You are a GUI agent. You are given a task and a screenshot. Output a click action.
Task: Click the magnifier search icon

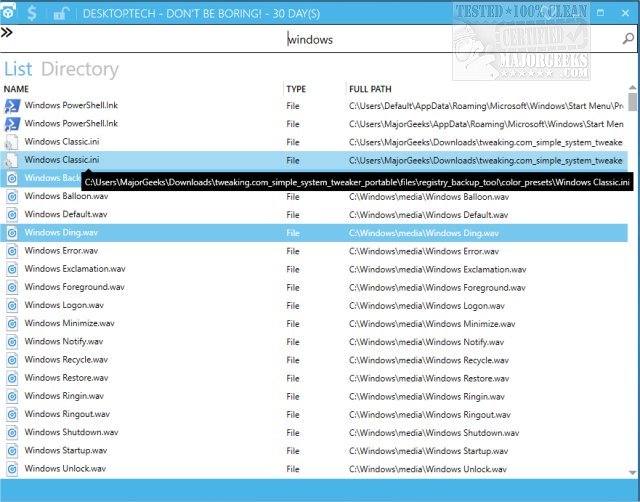pyautogui.click(x=628, y=39)
